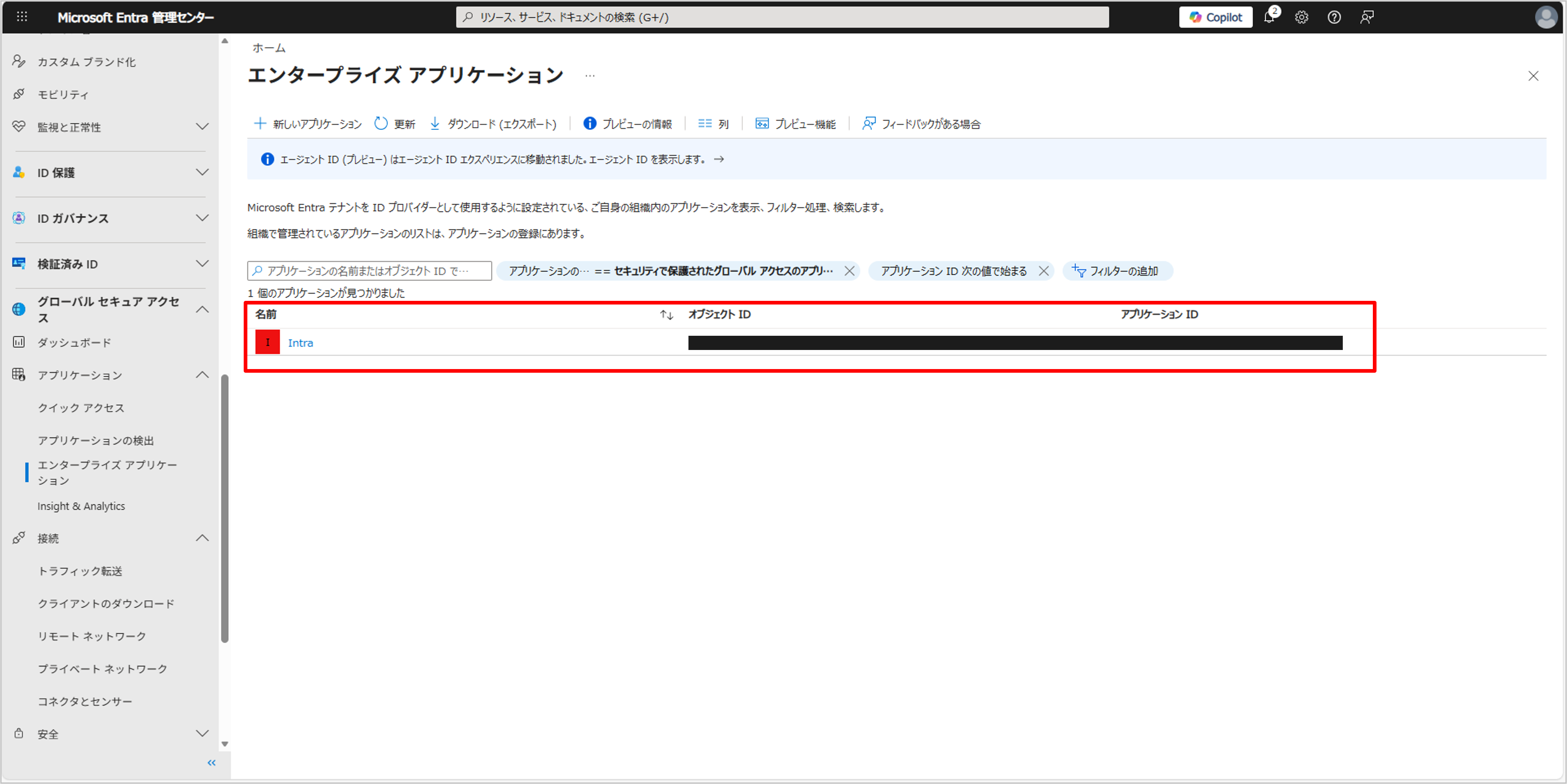Click the app launcher grid icon

click(22, 17)
